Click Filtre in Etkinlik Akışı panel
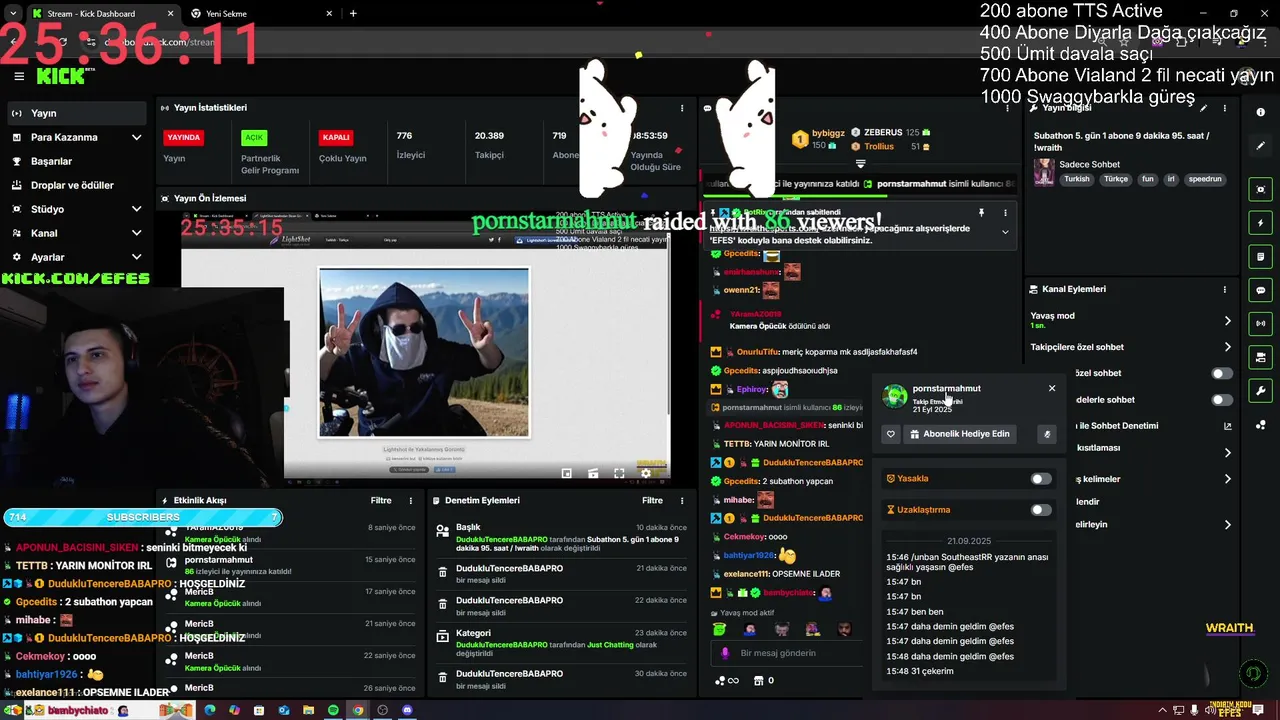This screenshot has height=720, width=1280. [x=381, y=501]
